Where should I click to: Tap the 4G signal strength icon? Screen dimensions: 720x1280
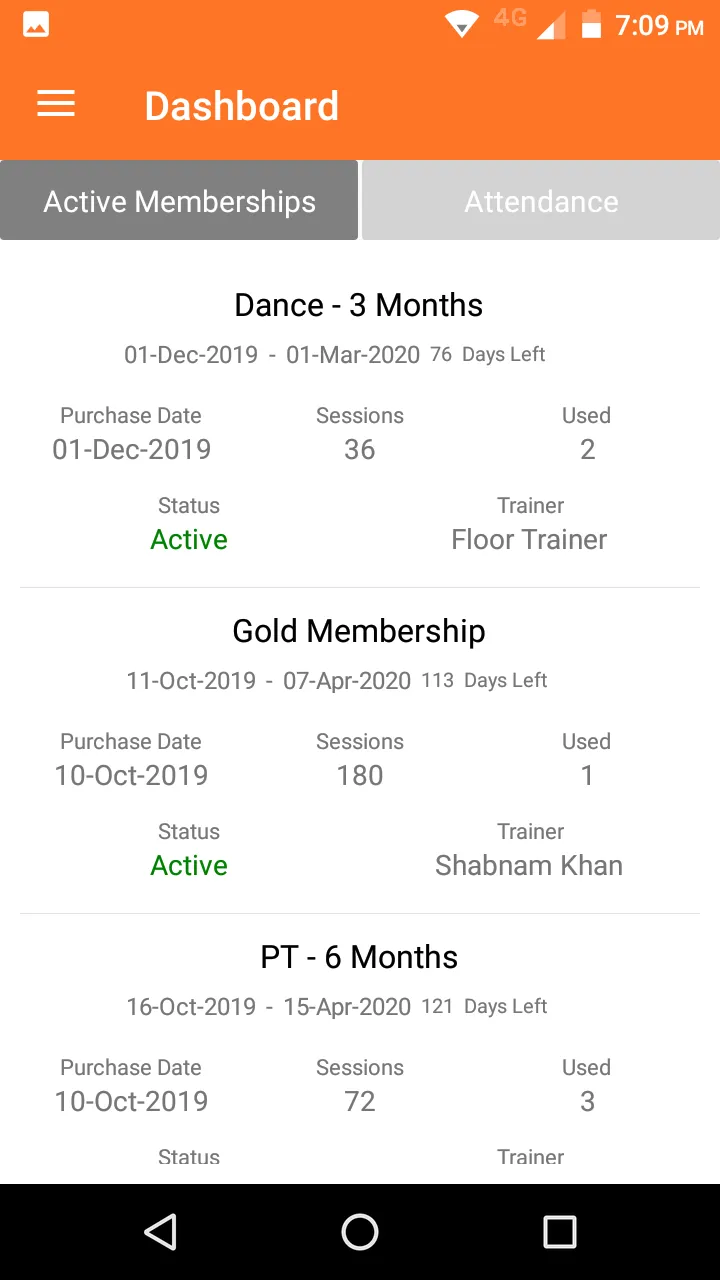[530, 23]
